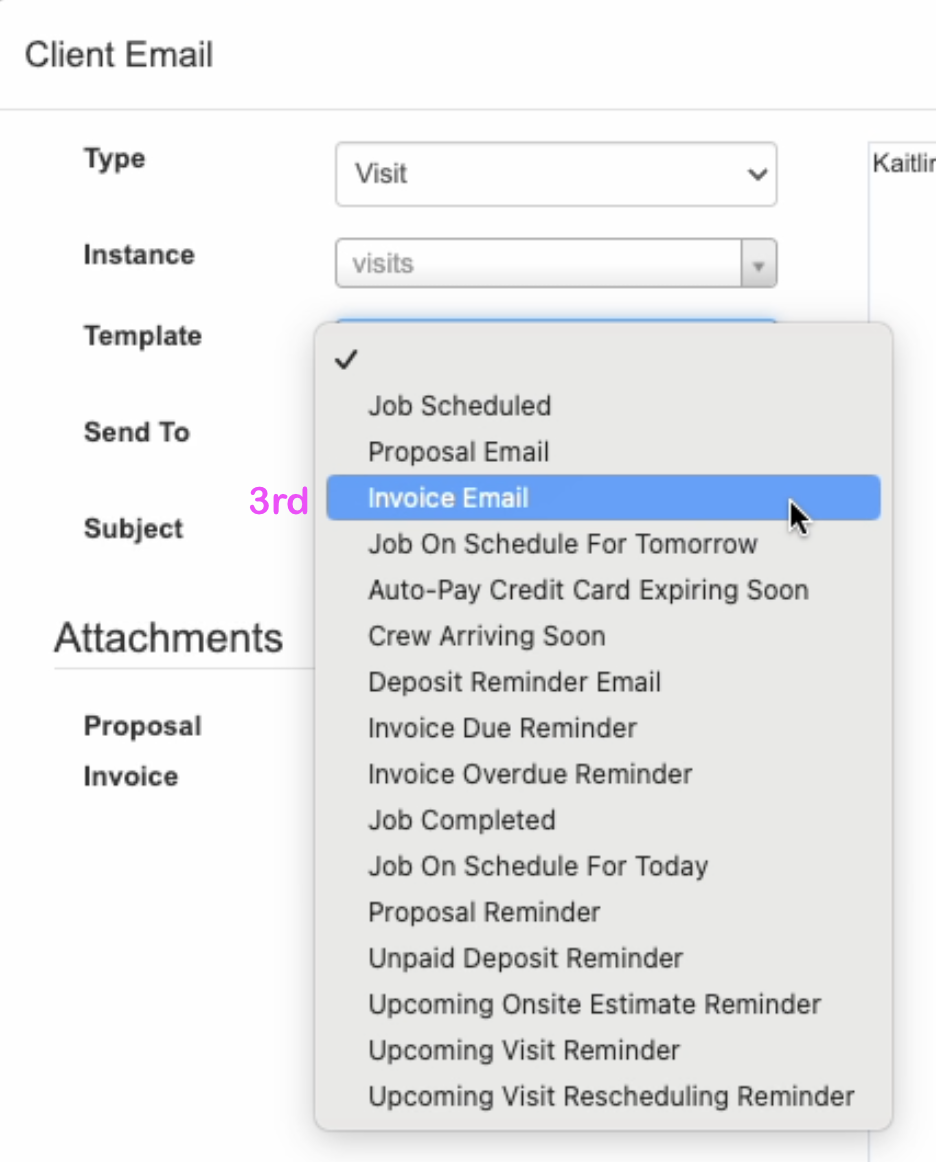Select Upcoming Visit Reminder template
The width and height of the screenshot is (936, 1162).
coord(523,1050)
